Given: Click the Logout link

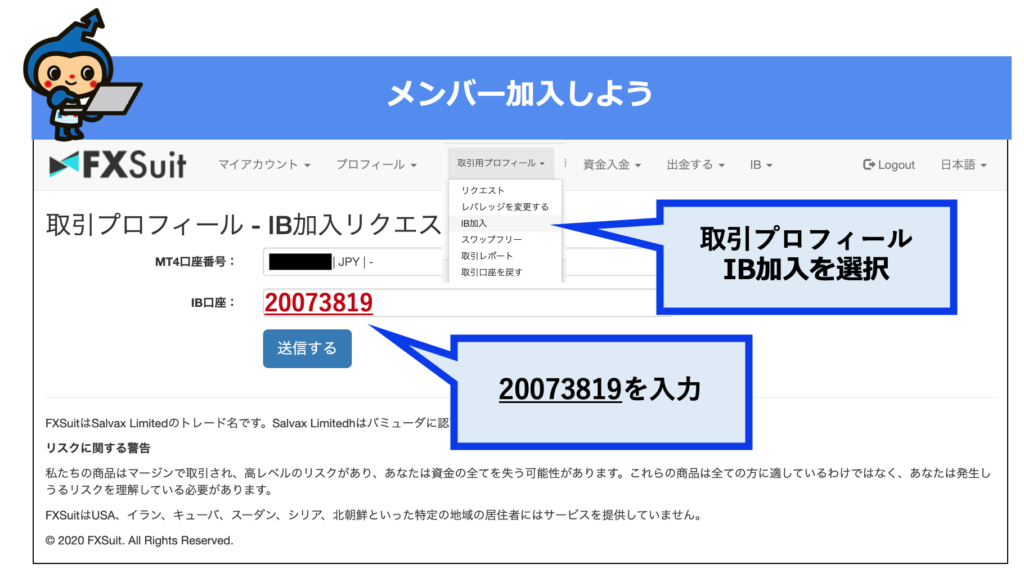Looking at the screenshot, I should [889, 165].
